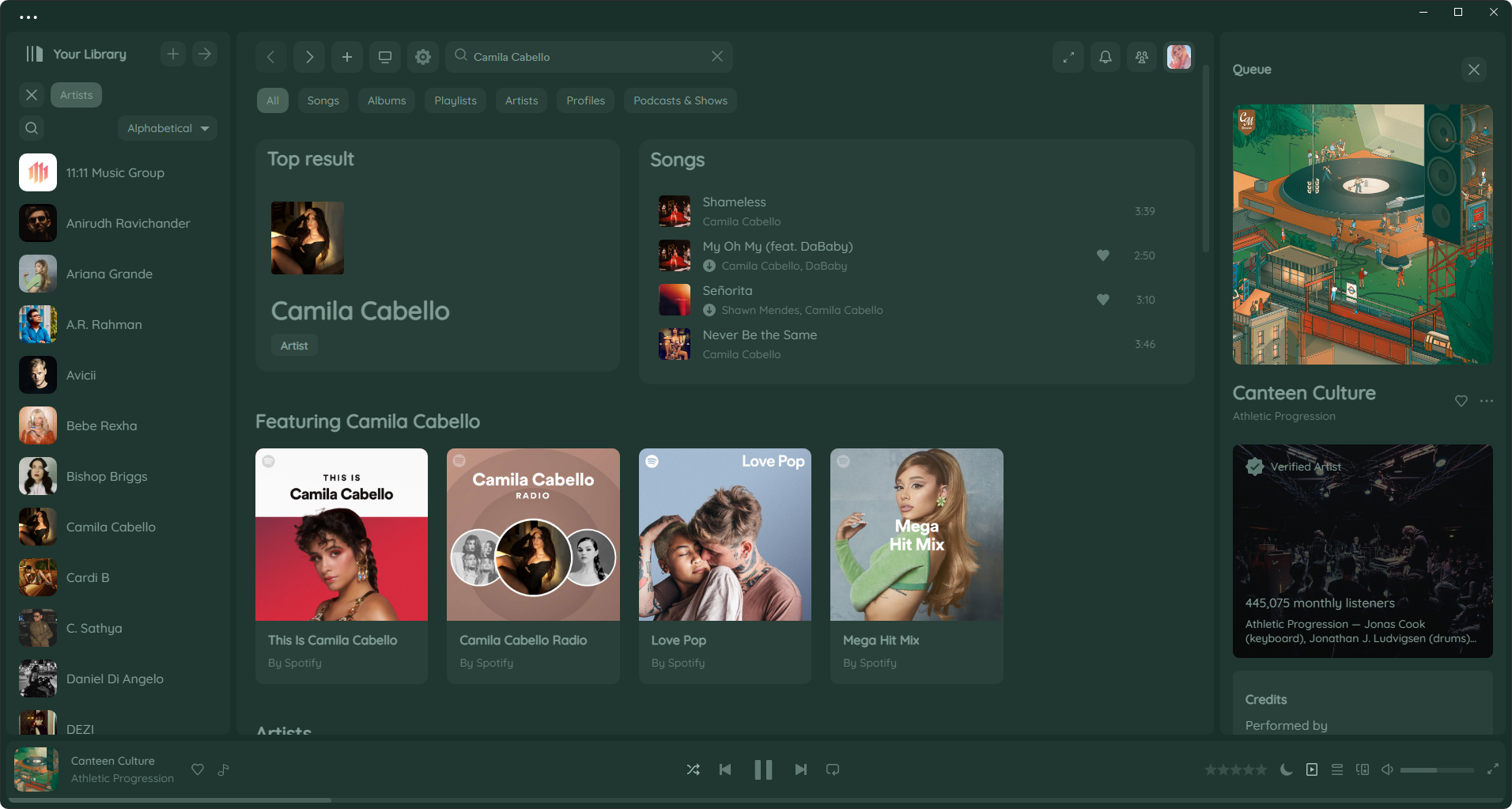Open friend activity people icon
The image size is (1512, 809).
pyautogui.click(x=1142, y=57)
